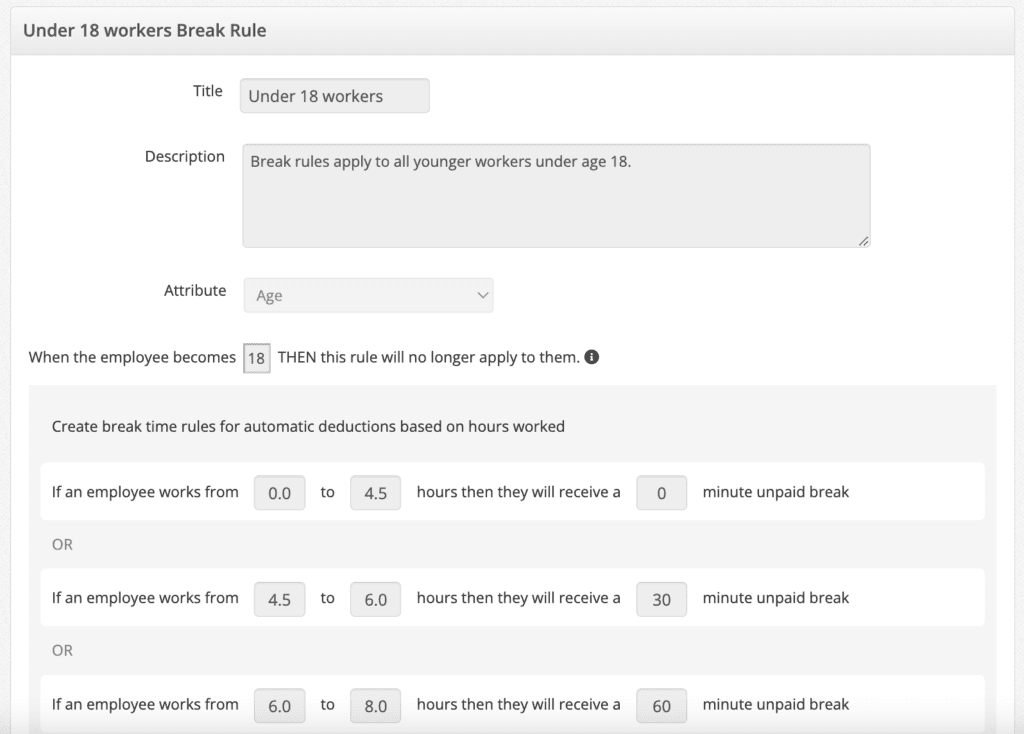Select the 60 minute break field
The height and width of the screenshot is (734, 1024).
(662, 706)
